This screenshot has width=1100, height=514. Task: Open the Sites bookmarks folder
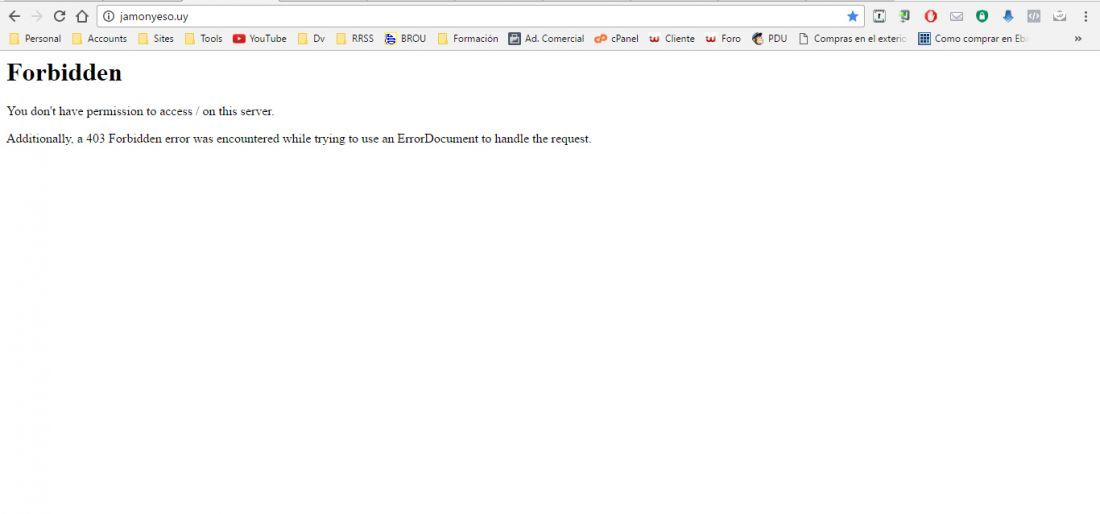click(x=156, y=39)
